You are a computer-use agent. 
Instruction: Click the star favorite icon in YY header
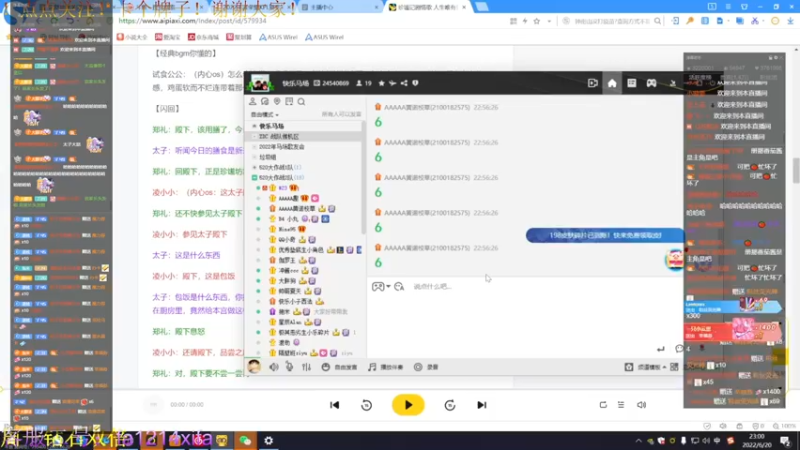click(382, 83)
